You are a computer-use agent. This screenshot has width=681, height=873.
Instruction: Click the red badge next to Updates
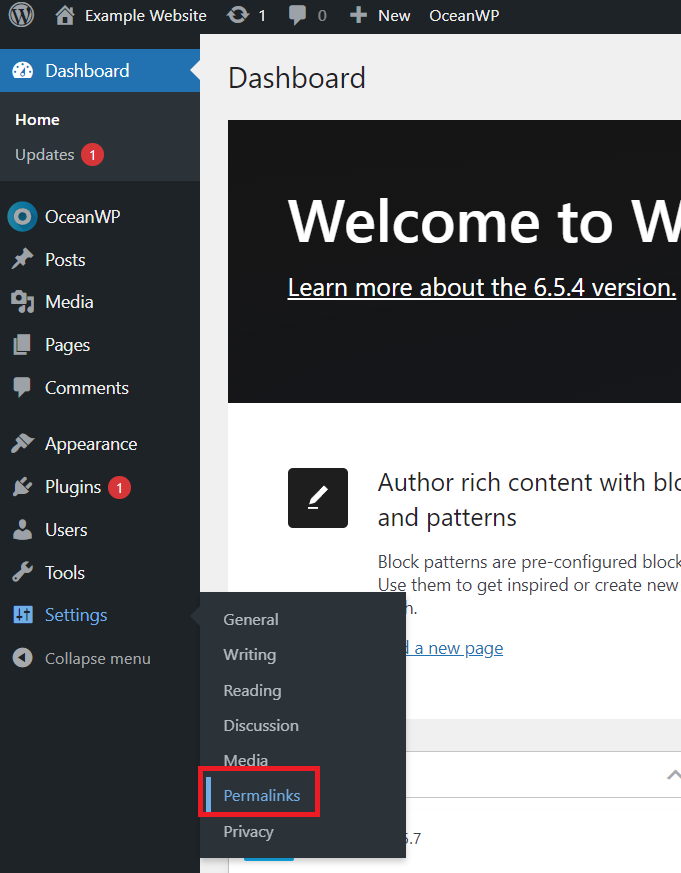(92, 155)
